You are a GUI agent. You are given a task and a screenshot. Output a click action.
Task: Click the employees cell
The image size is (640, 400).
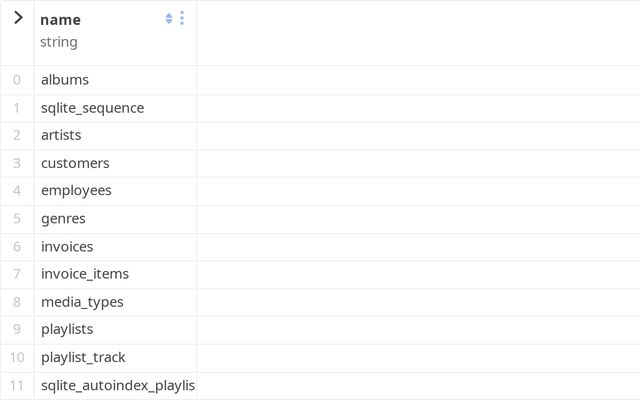[x=76, y=190]
